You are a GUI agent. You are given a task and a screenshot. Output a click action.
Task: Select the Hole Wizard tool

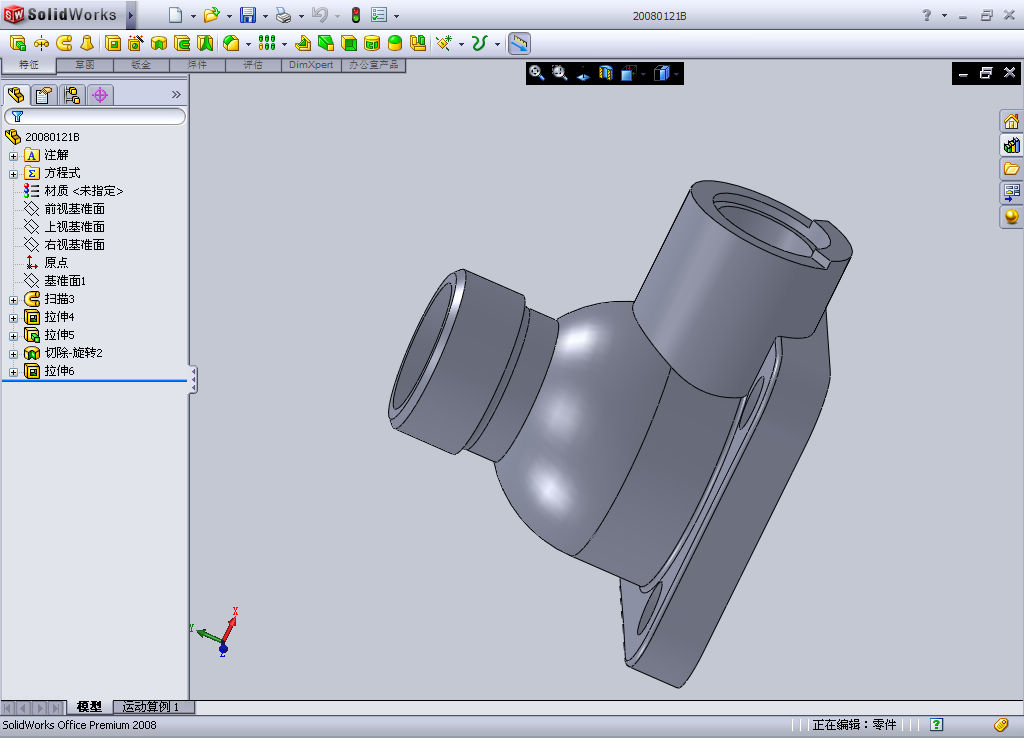tap(136, 43)
